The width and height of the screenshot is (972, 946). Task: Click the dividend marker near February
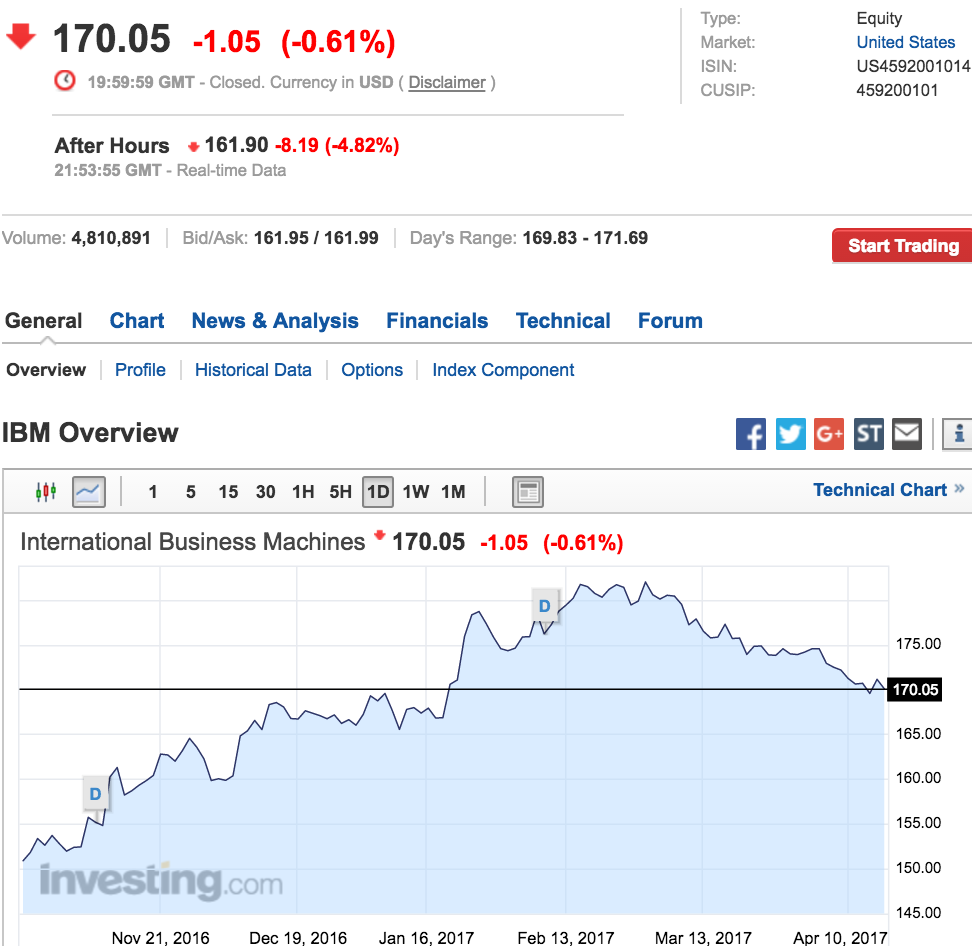click(x=545, y=606)
